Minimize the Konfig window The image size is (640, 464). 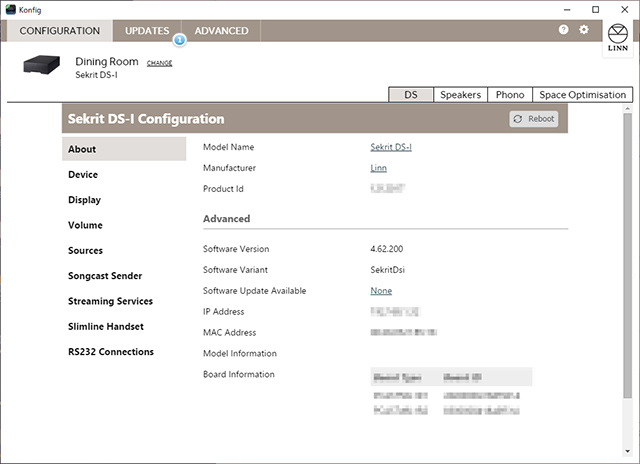[x=567, y=9]
